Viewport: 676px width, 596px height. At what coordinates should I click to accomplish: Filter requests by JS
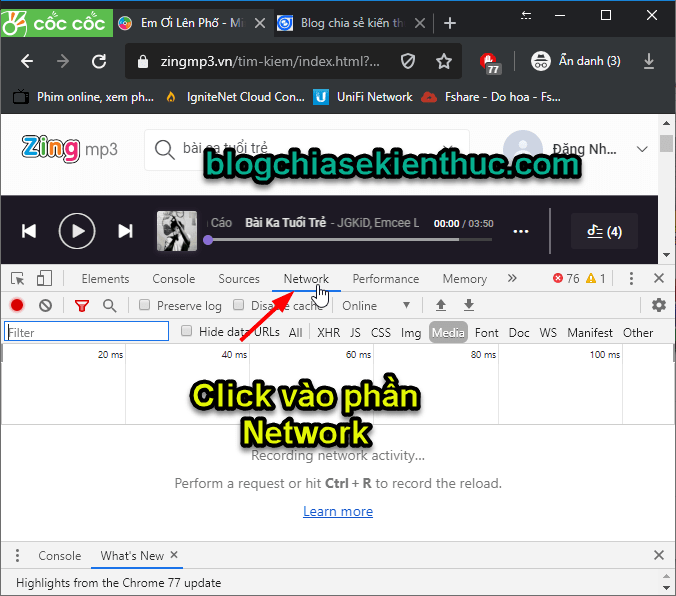[355, 333]
